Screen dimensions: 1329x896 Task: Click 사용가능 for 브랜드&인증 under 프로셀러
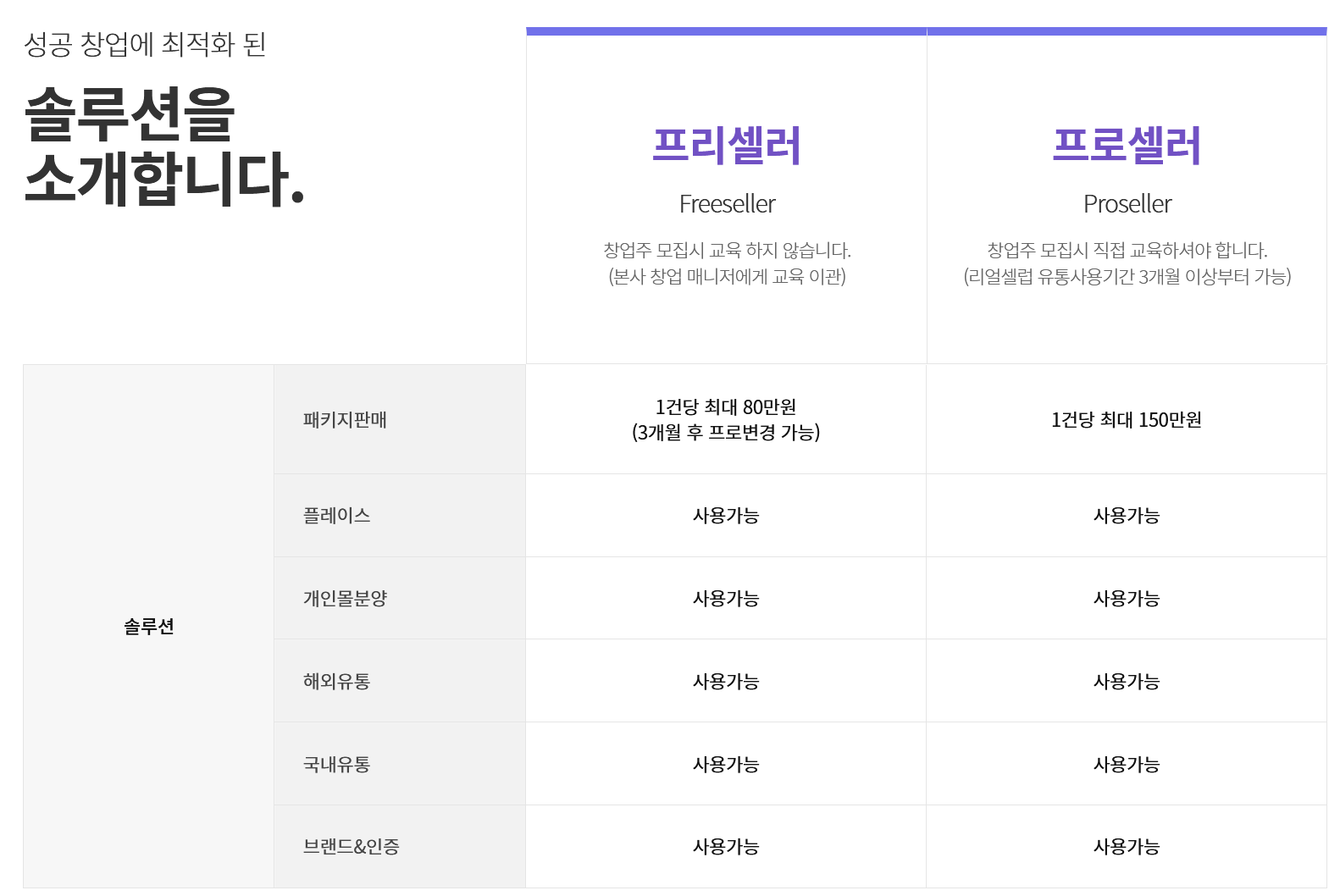[x=1127, y=847]
